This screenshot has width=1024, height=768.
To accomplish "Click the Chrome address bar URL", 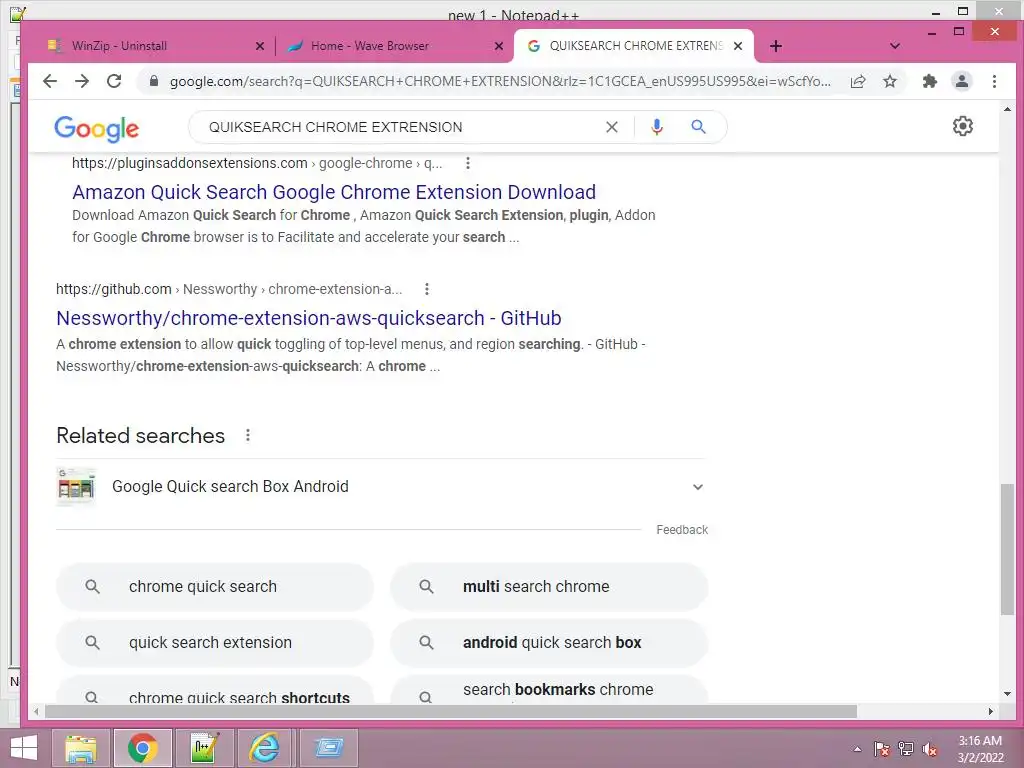I will [500, 81].
